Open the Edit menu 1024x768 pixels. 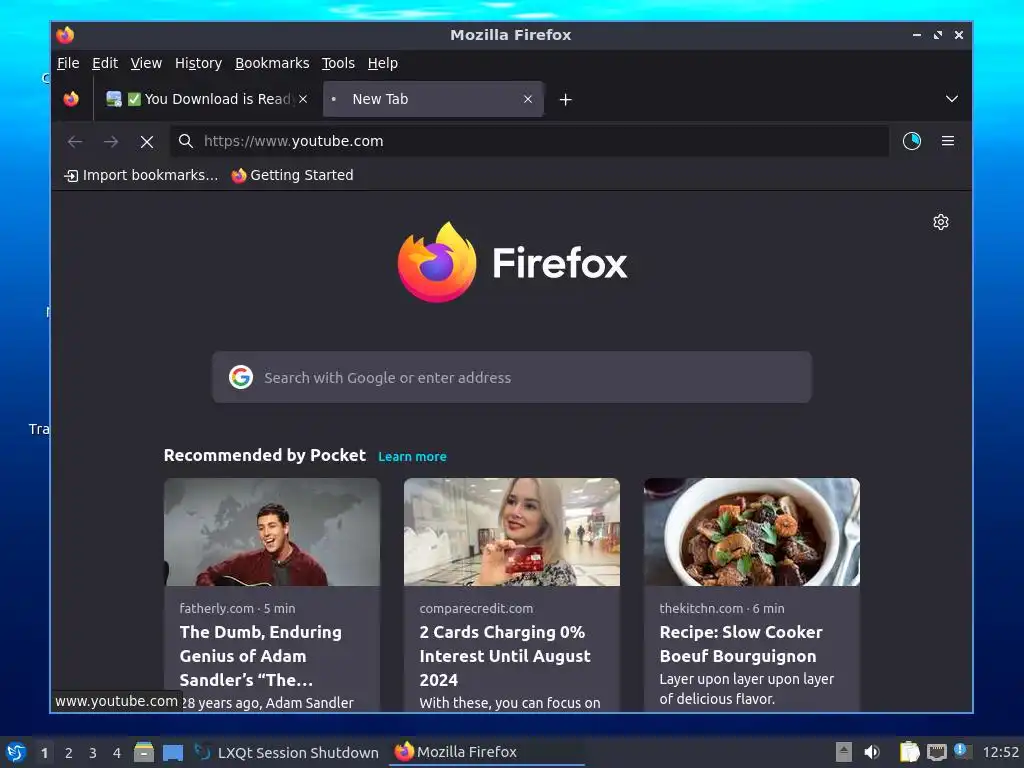(x=104, y=63)
